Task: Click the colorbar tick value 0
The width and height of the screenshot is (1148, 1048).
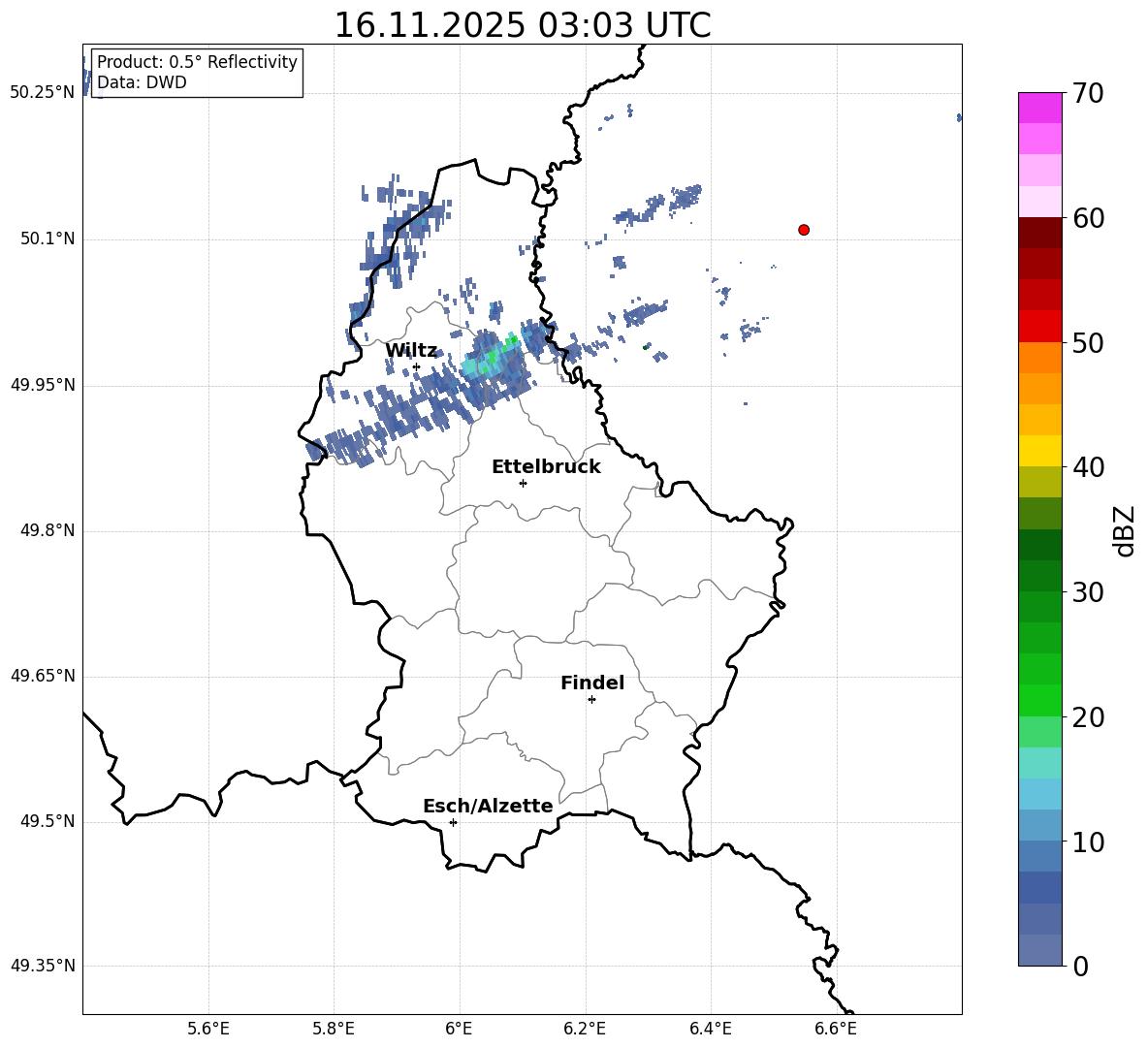Action: point(1081,966)
